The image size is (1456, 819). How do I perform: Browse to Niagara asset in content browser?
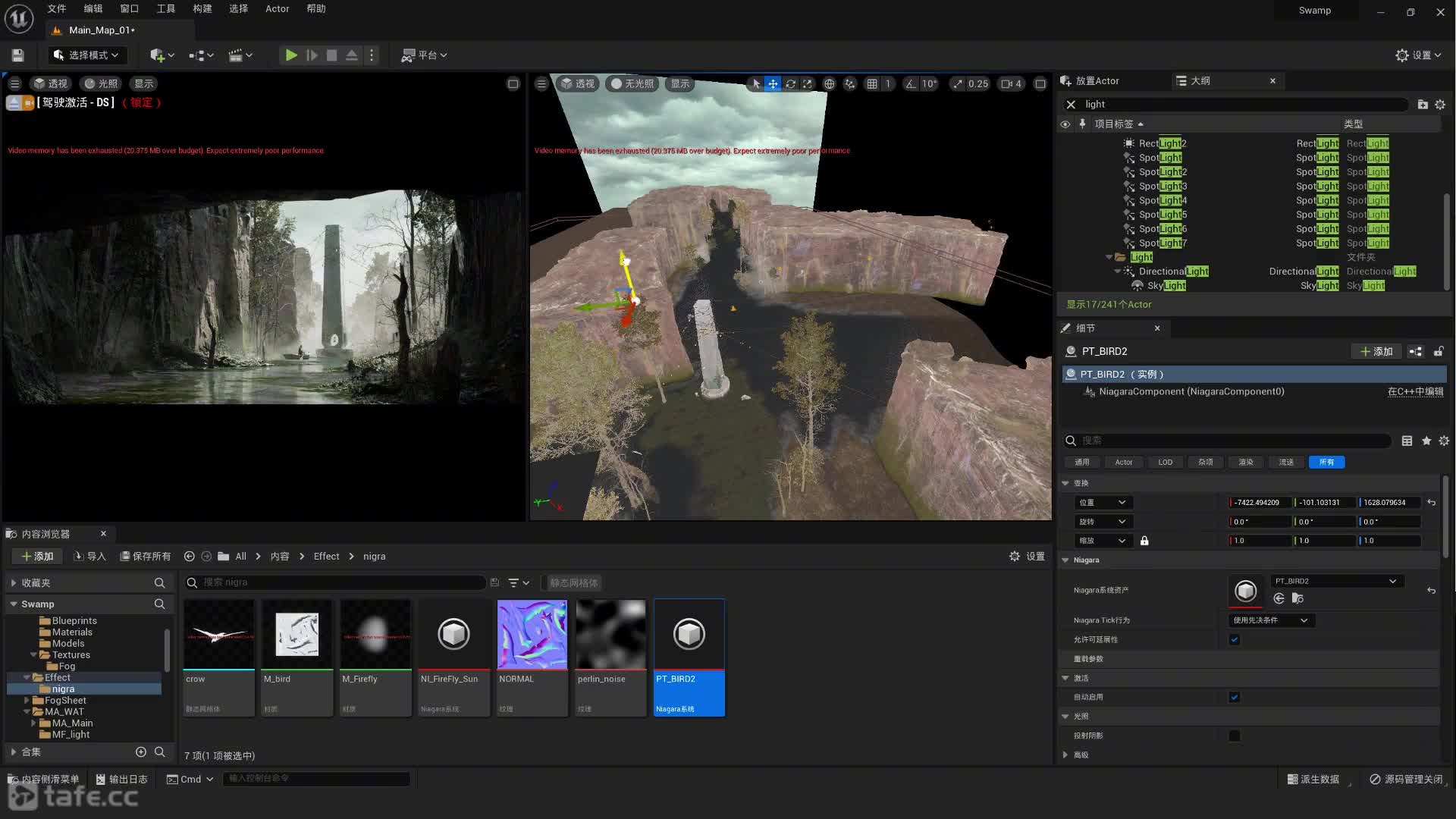[x=1298, y=599]
